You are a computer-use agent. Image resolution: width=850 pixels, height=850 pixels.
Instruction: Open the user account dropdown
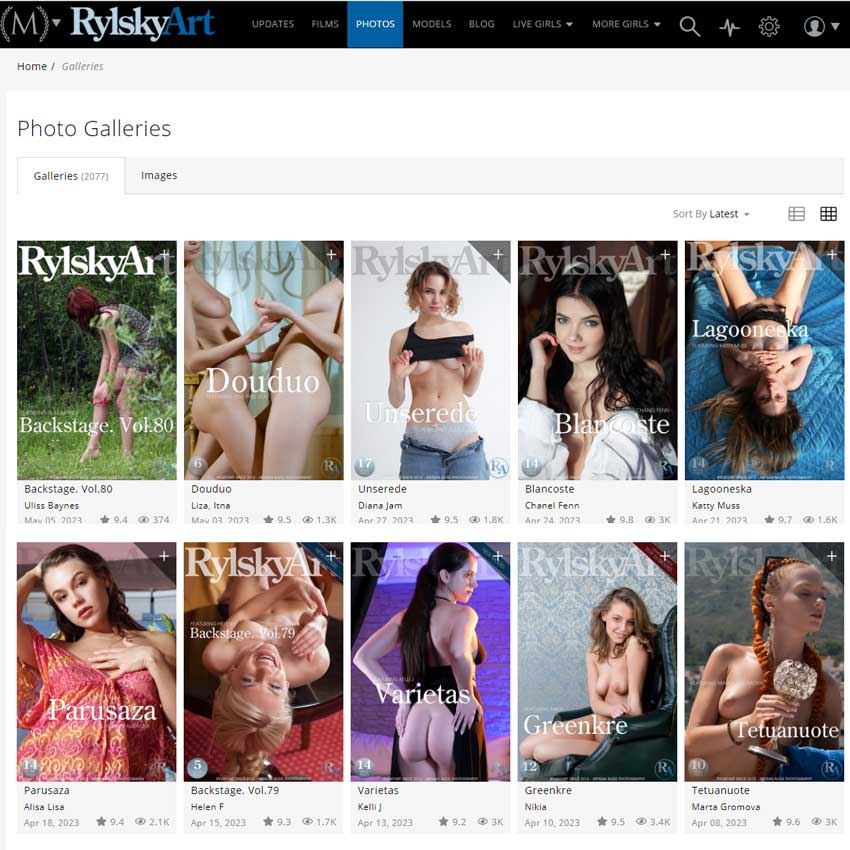pos(821,26)
